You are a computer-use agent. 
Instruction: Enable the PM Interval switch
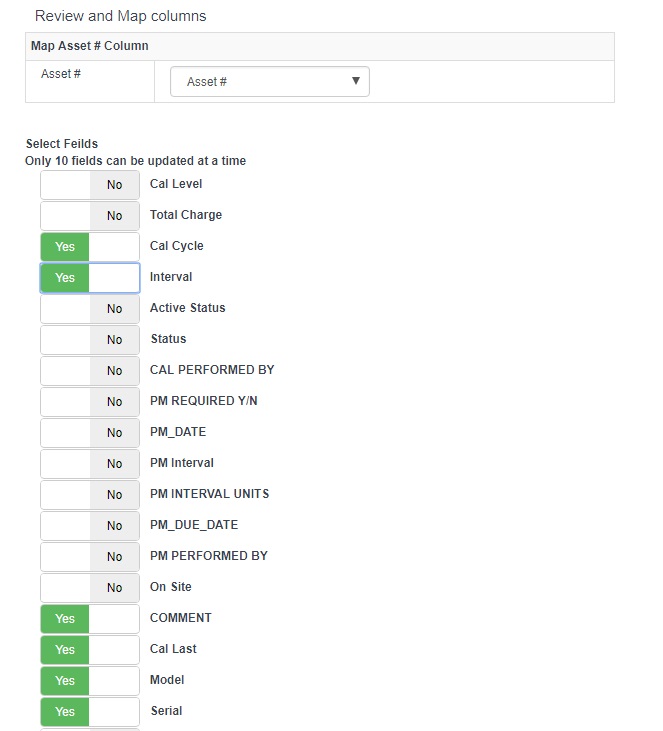(x=90, y=464)
